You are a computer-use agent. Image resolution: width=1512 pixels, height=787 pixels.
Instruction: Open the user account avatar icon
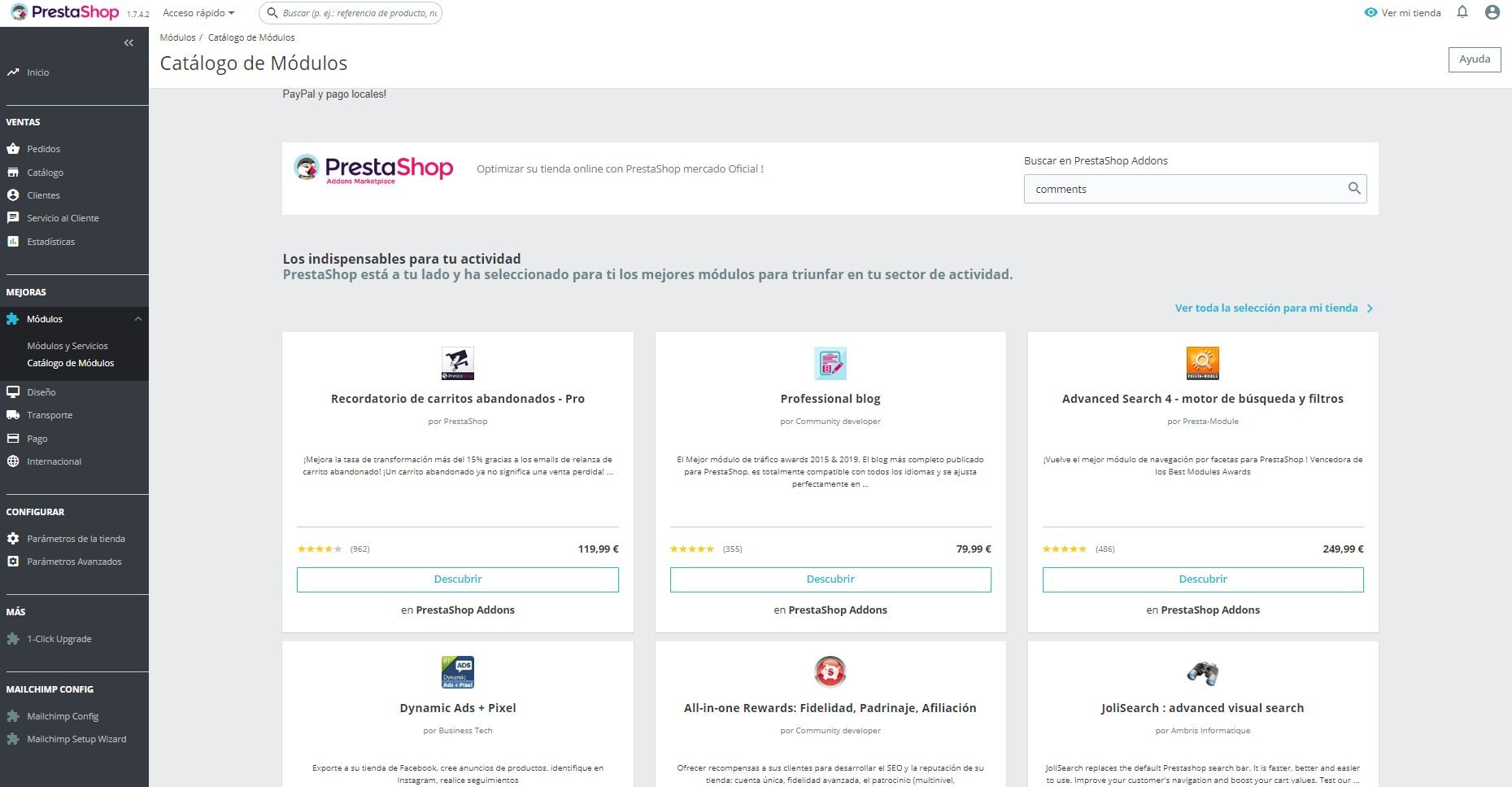tap(1492, 12)
